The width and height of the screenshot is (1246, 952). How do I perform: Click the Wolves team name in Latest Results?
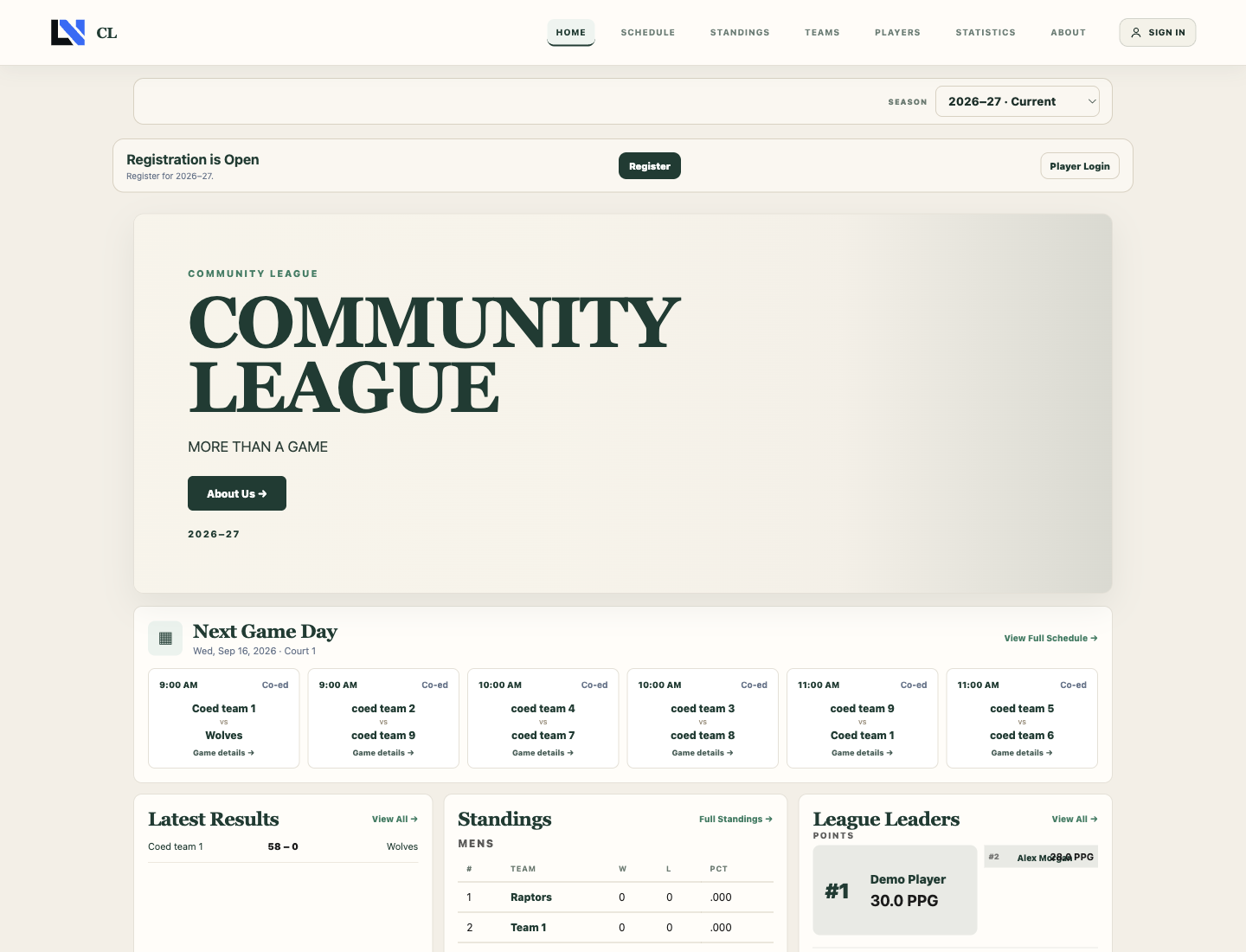click(x=402, y=847)
